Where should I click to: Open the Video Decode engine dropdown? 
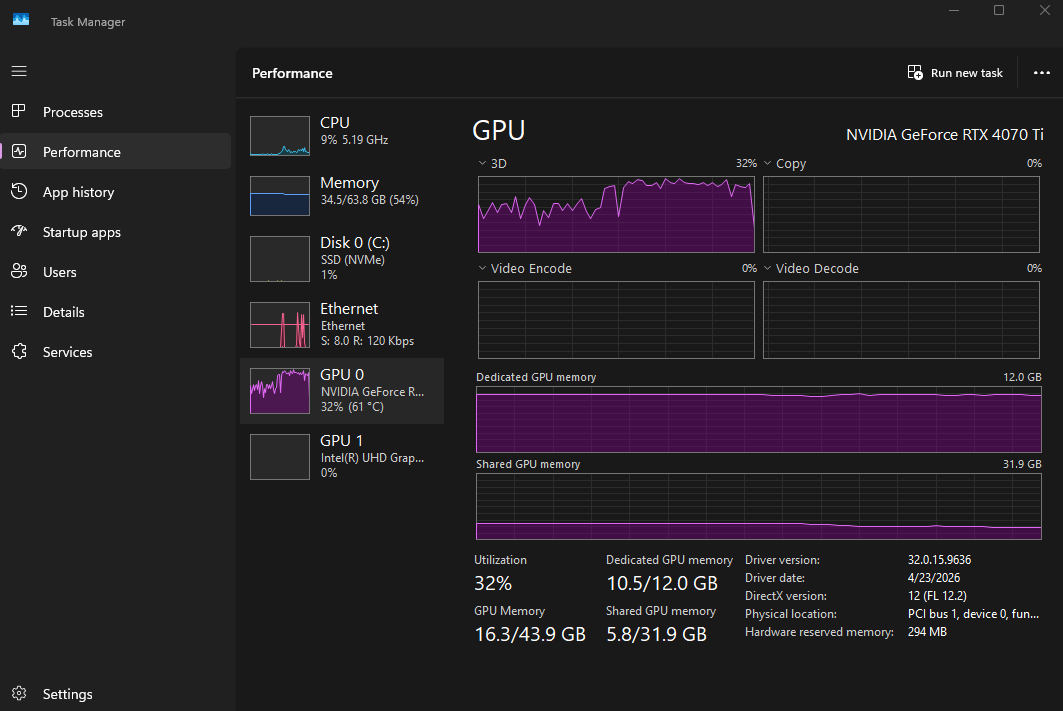click(x=767, y=268)
